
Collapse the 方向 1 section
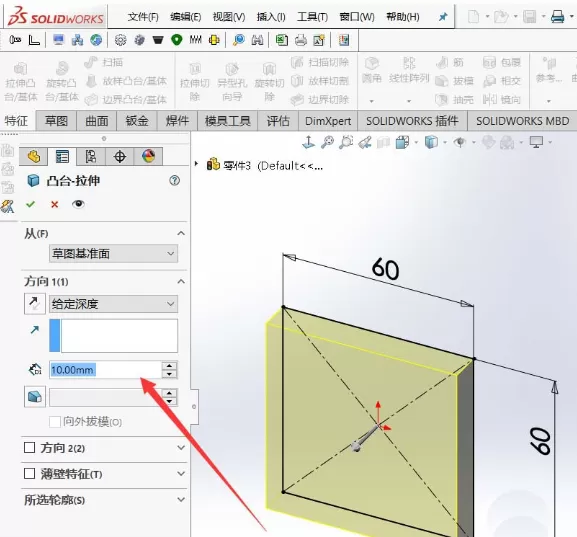[181, 282]
